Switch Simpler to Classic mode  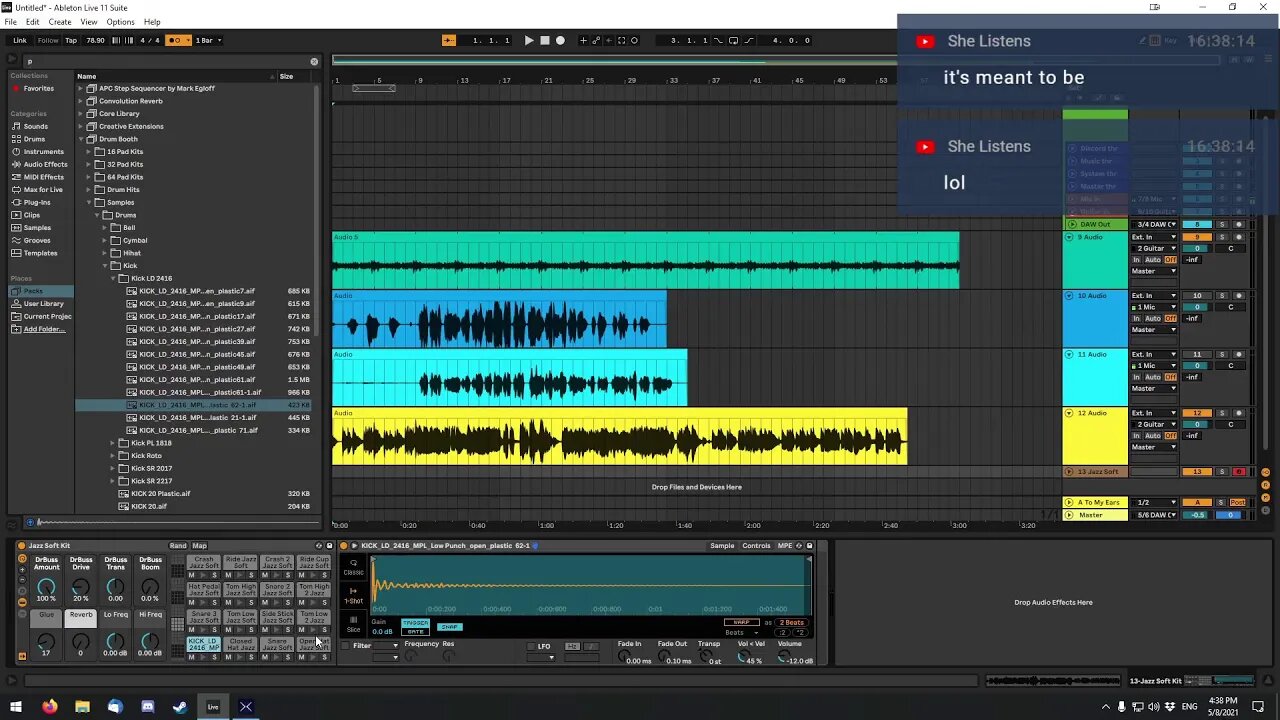point(353,566)
